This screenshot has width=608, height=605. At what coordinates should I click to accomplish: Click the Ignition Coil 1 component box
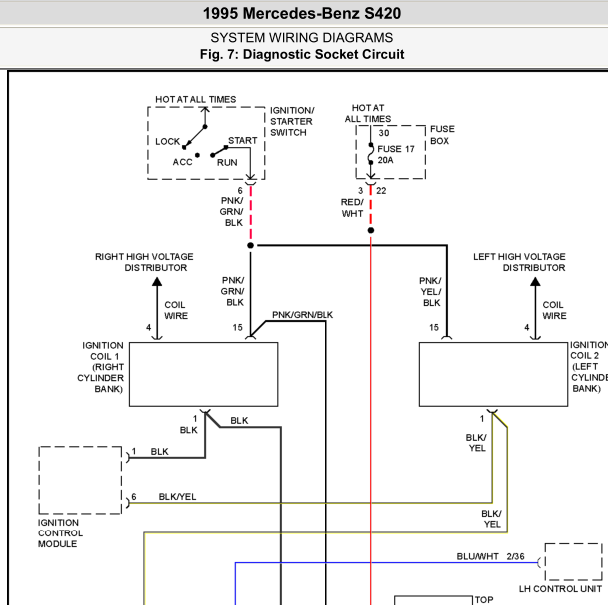click(x=204, y=374)
